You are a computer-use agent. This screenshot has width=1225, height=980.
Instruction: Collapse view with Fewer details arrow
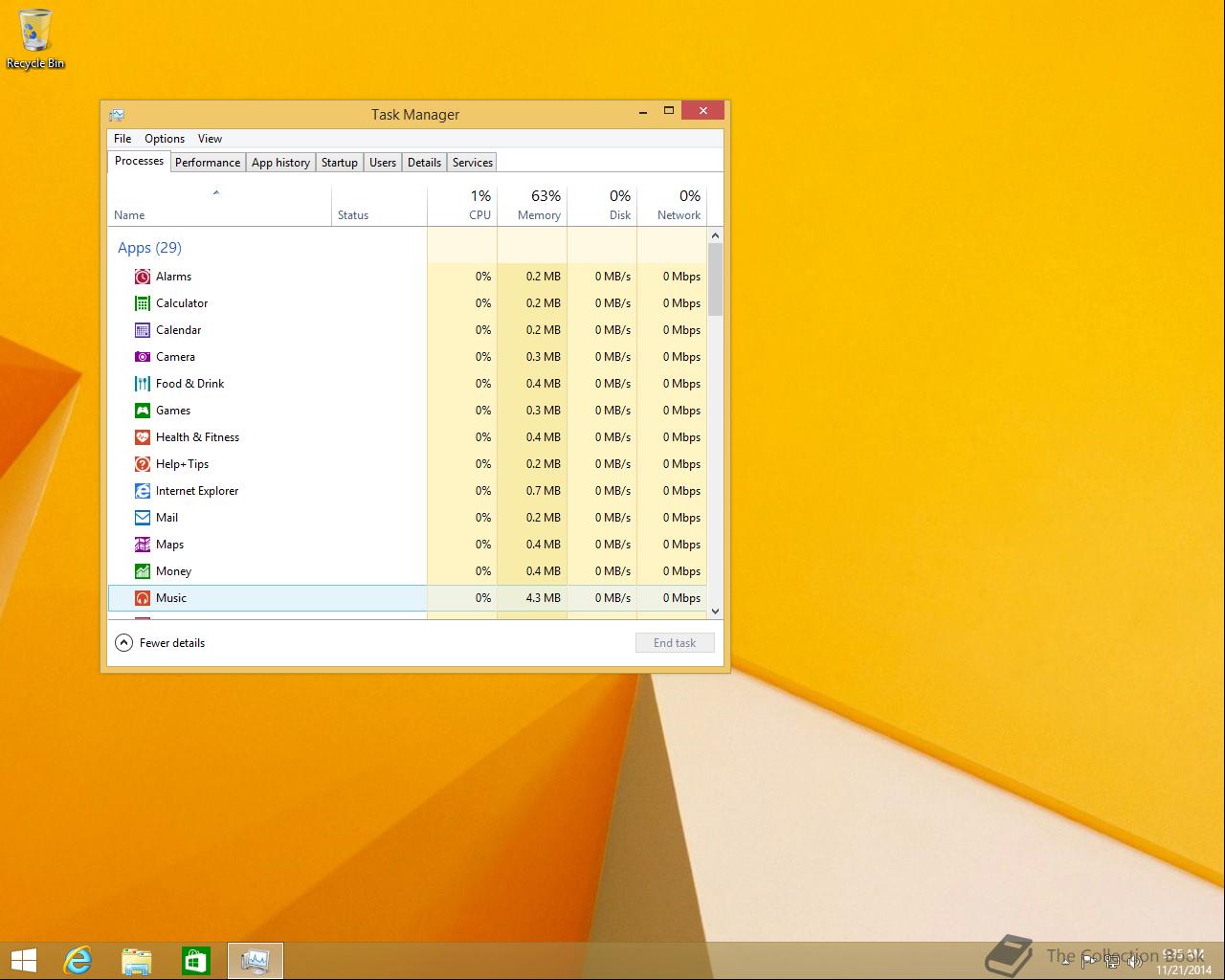[x=123, y=643]
